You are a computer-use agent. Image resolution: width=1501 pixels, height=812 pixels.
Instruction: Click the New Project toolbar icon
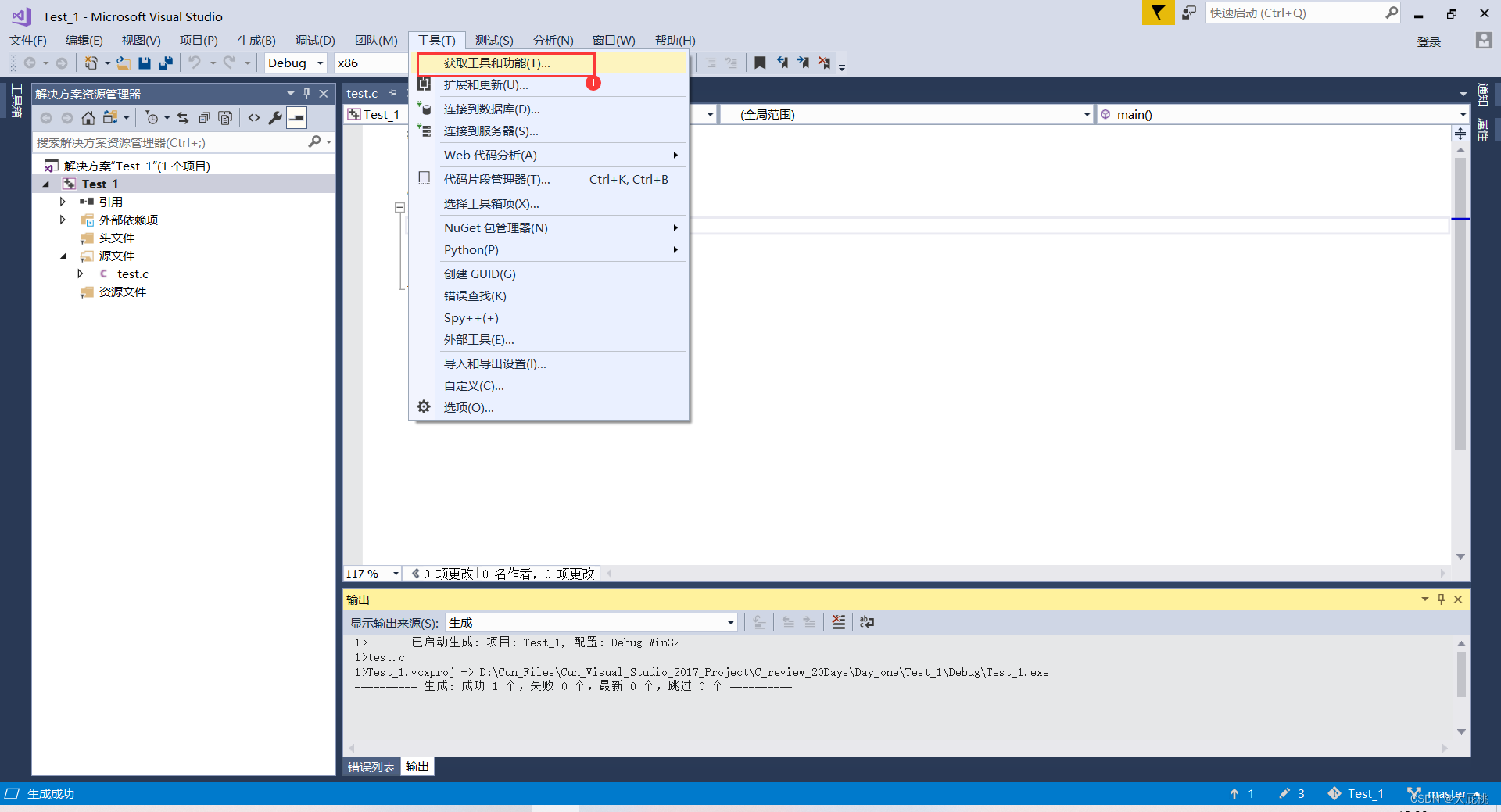tap(91, 63)
